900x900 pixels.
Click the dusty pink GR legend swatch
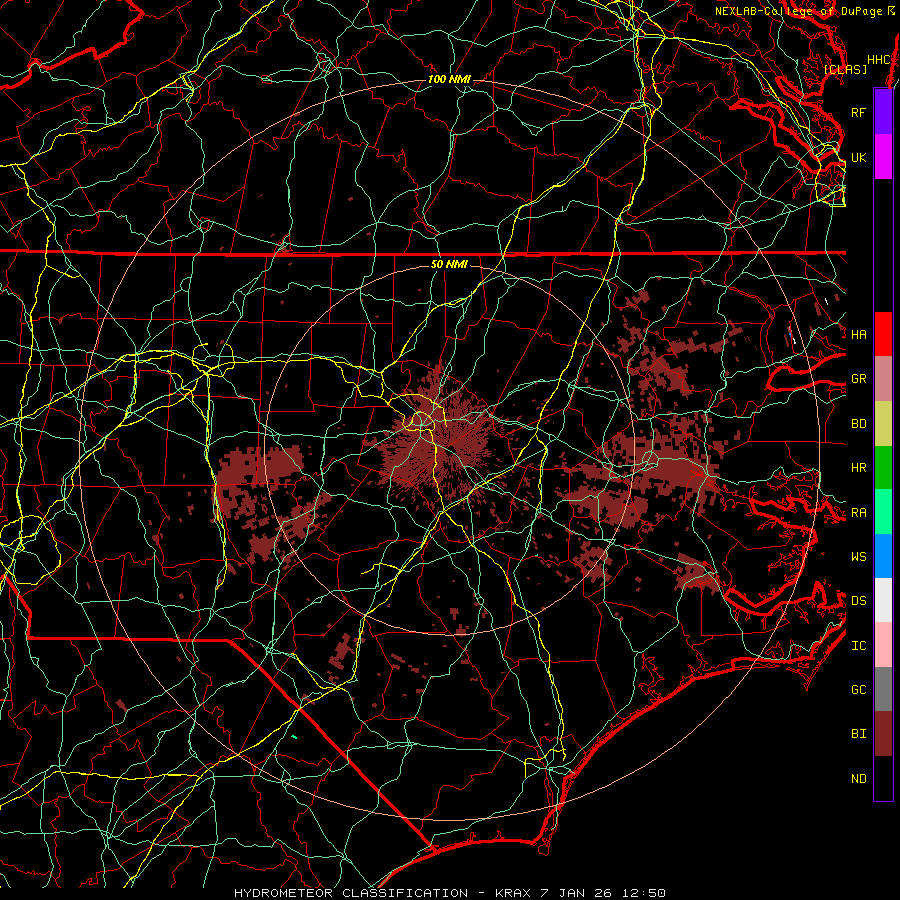click(x=883, y=379)
